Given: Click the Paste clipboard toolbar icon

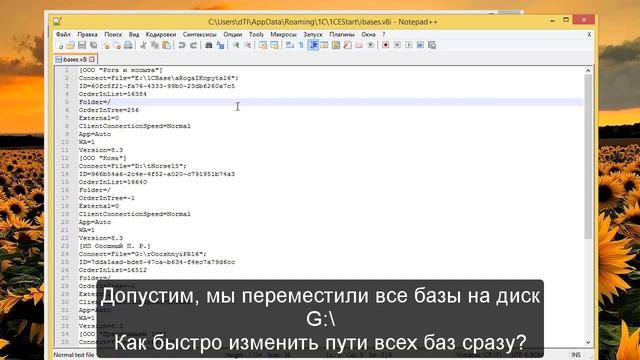Looking at the screenshot, I should pyautogui.click(x=167, y=45).
